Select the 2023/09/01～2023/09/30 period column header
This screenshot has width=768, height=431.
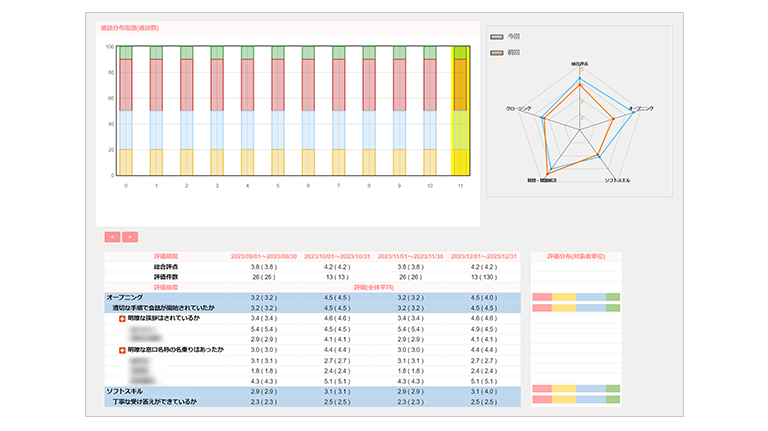pos(263,256)
